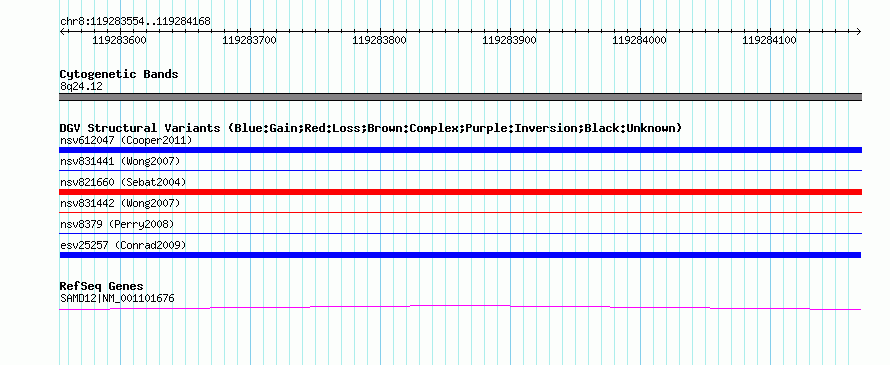Image resolution: width=890 pixels, height=365 pixels.
Task: Click ruler position 119284000
Action: pyautogui.click(x=640, y=40)
